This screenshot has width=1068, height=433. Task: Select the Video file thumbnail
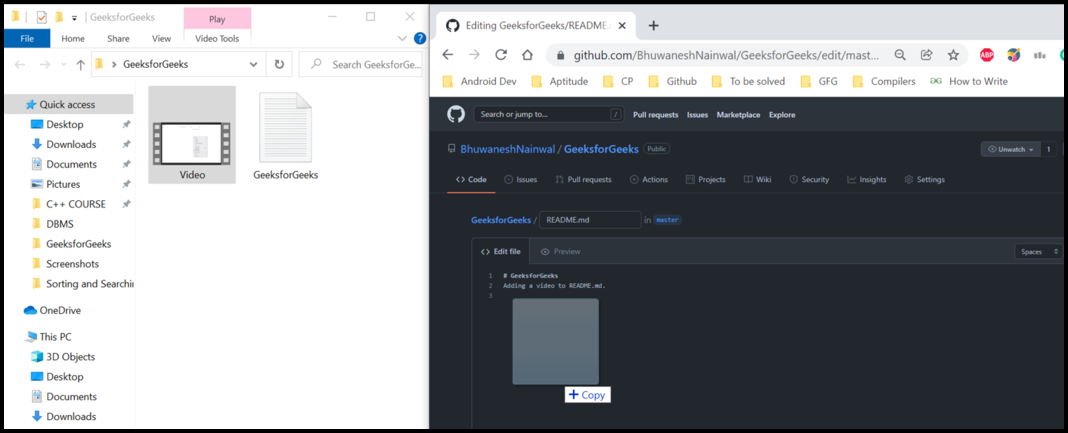[192, 135]
